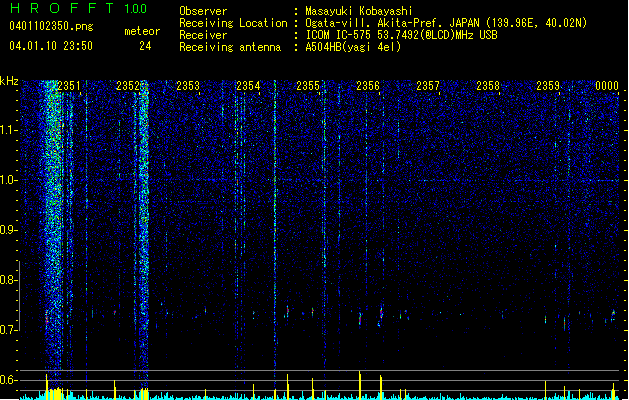Click the 0.6 frequency axis label
Image resolution: width=629 pixels, height=400 pixels.
point(8,380)
